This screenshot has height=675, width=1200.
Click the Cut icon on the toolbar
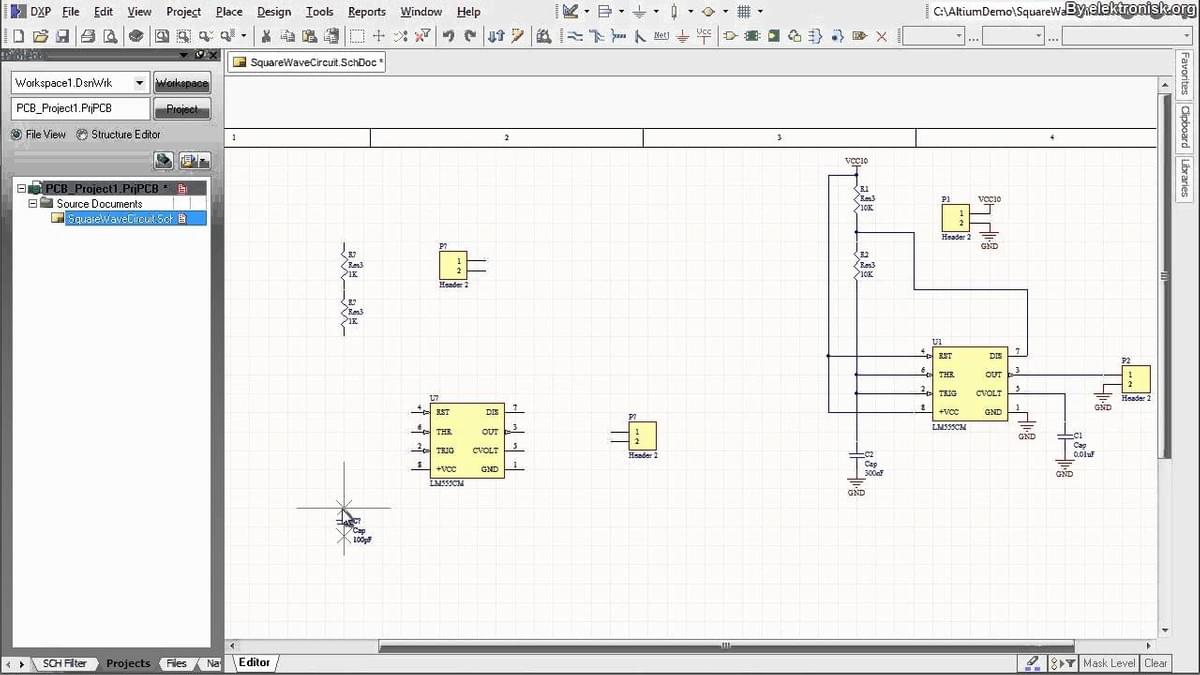pyautogui.click(x=268, y=35)
